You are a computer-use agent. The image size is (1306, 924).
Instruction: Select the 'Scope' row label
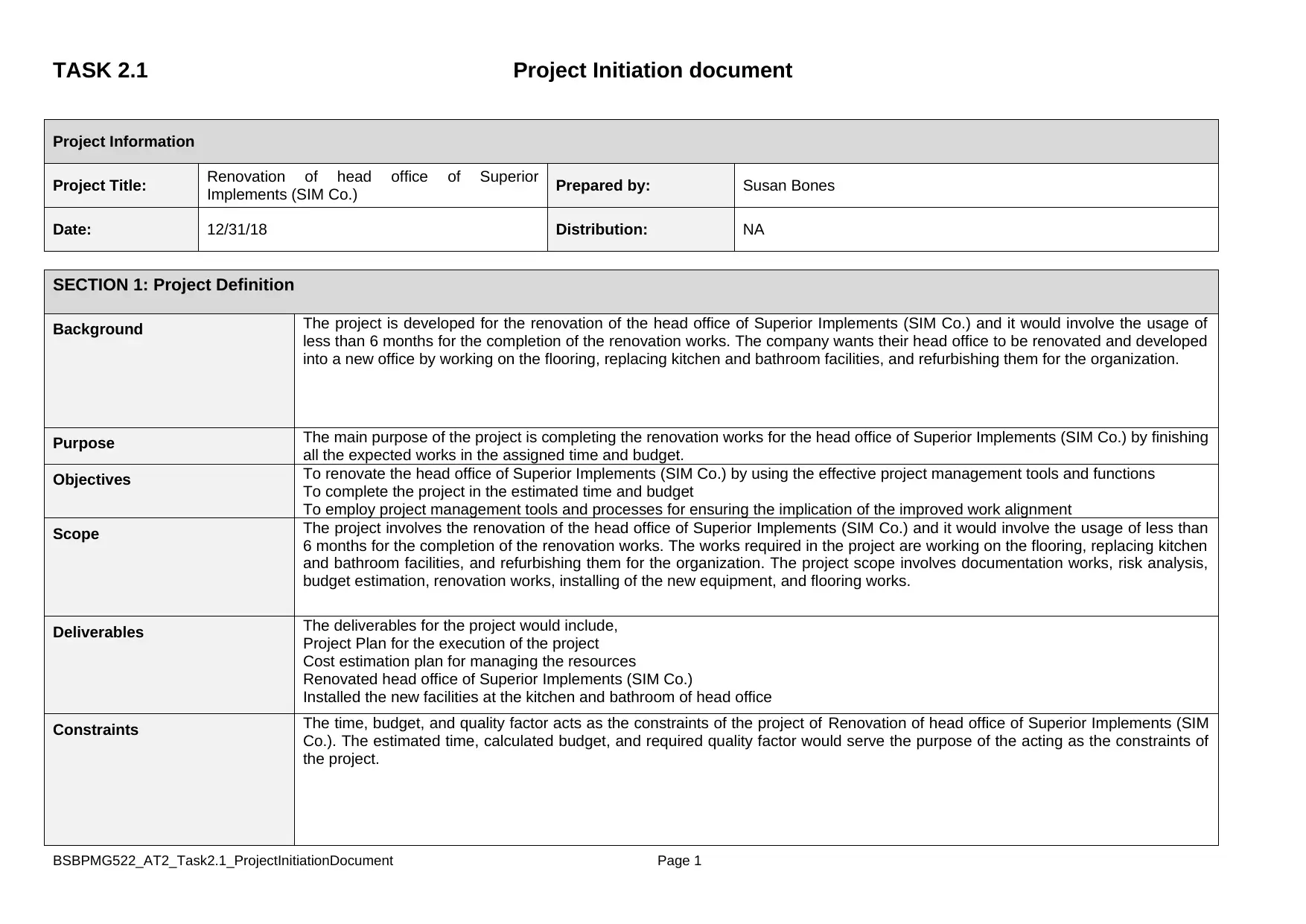tap(76, 534)
